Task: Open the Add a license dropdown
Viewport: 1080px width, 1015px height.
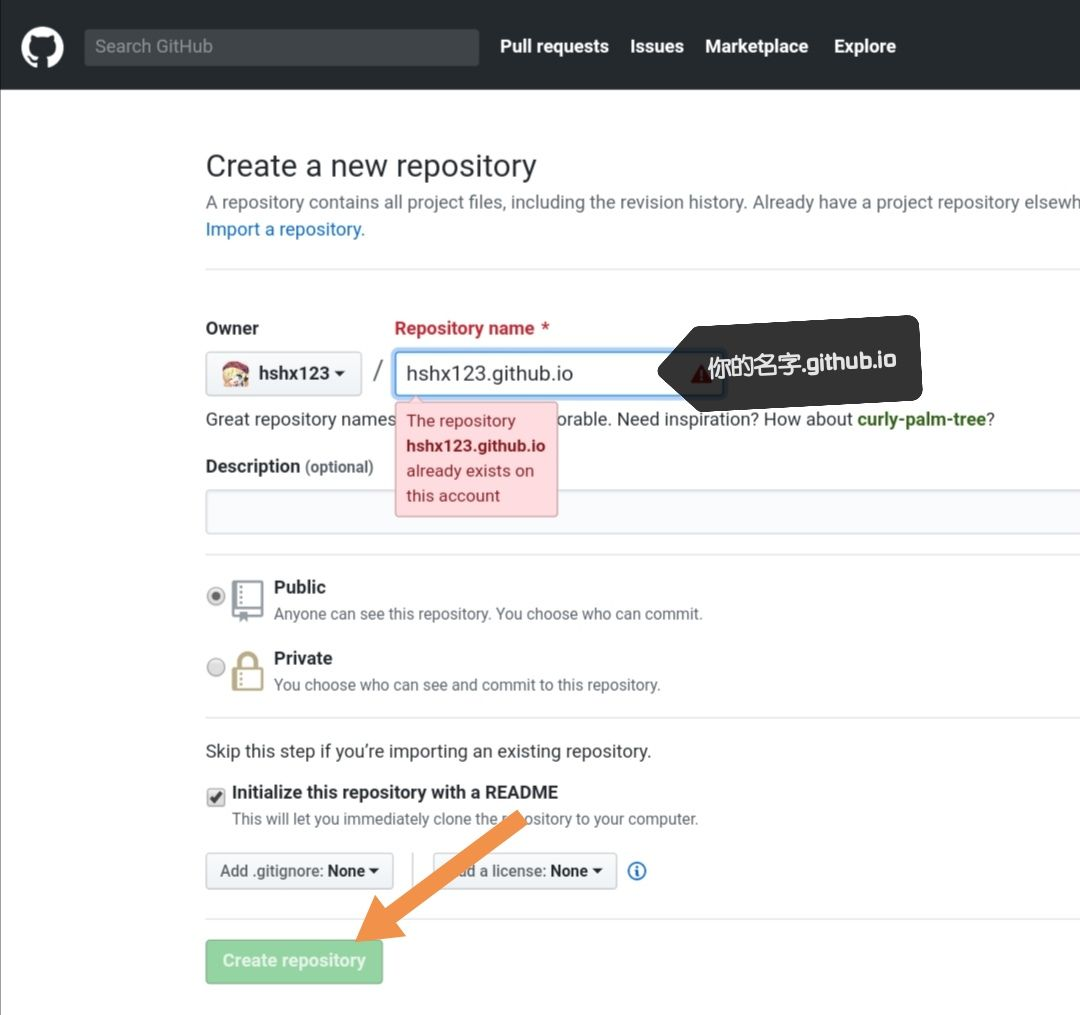Action: coord(525,871)
